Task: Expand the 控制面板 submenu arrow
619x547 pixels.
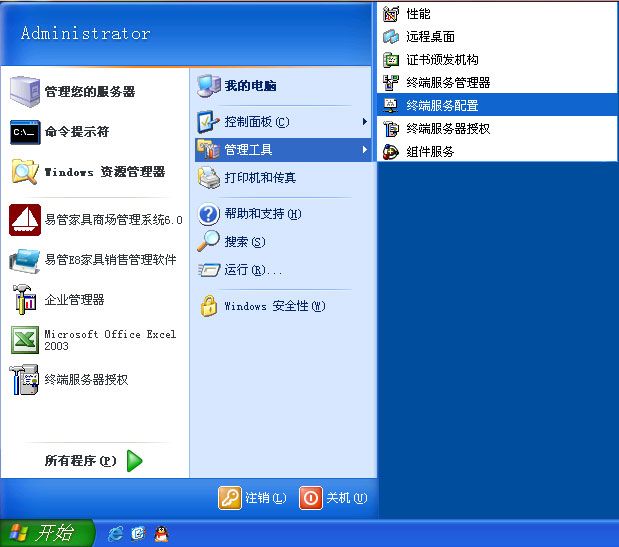Action: pos(365,122)
